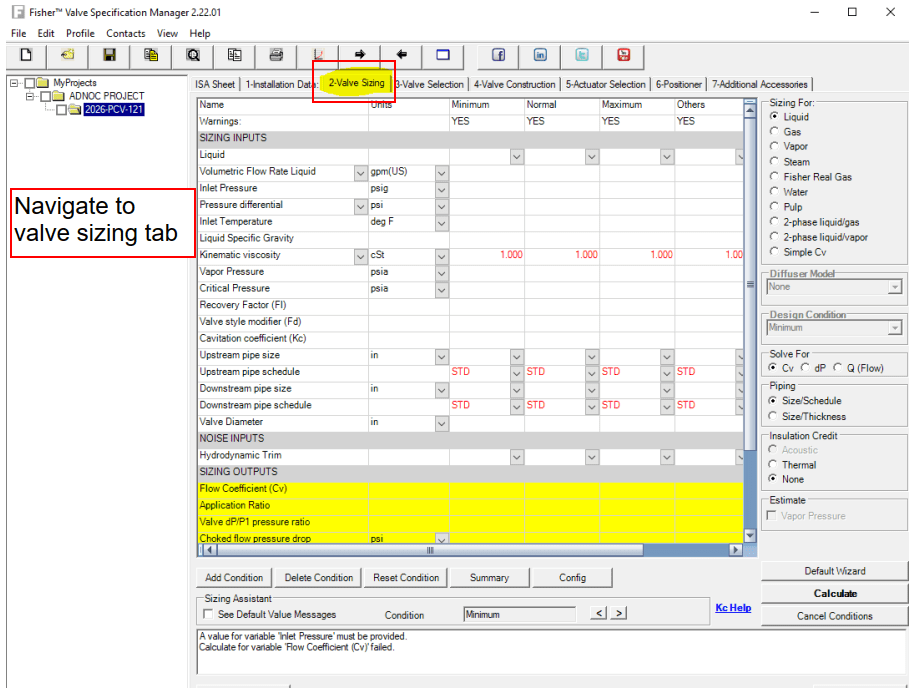Select dP under Solve For
This screenshot has height=690, width=916.
pos(806,367)
